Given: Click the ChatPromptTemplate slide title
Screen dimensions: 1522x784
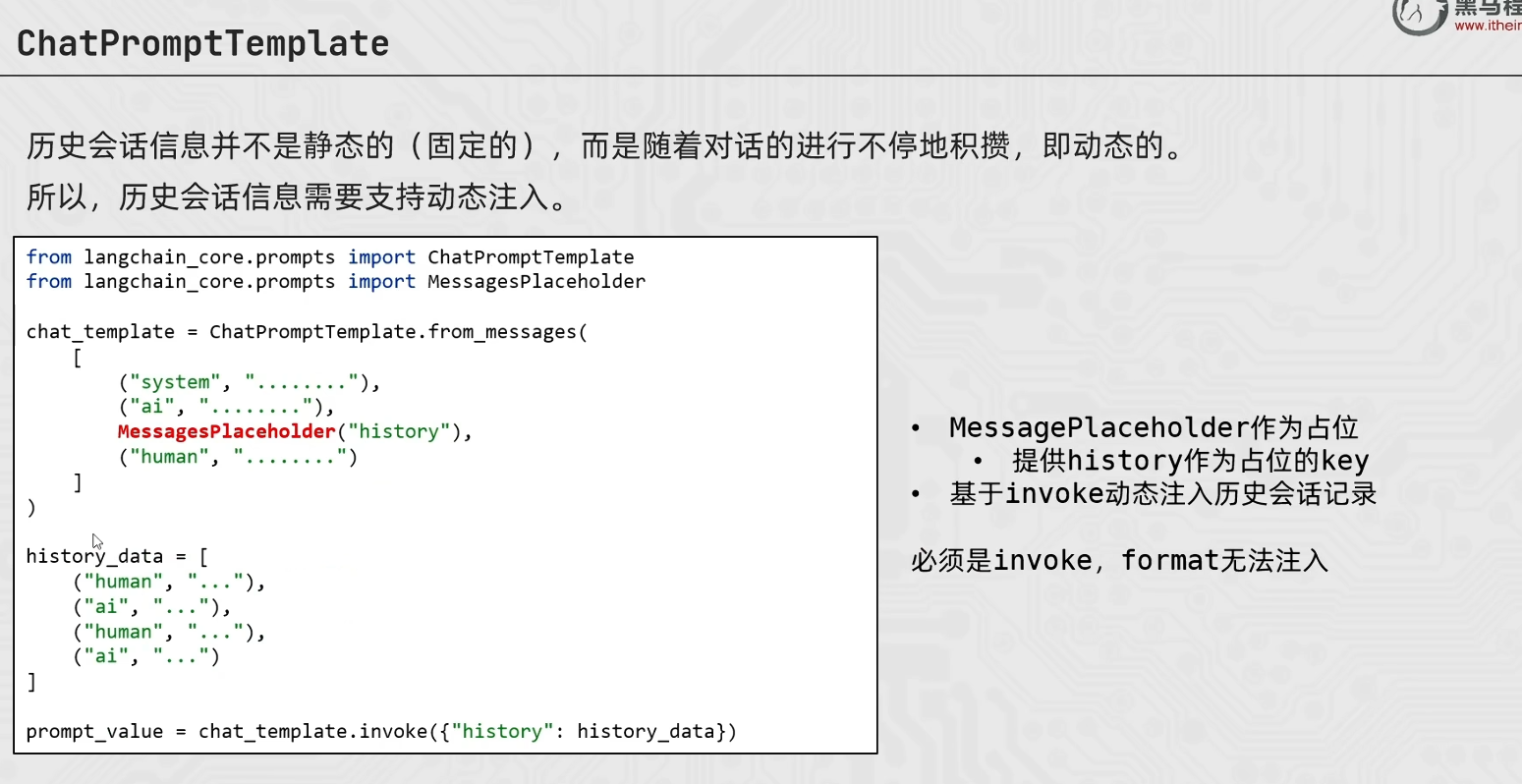Looking at the screenshot, I should [203, 43].
